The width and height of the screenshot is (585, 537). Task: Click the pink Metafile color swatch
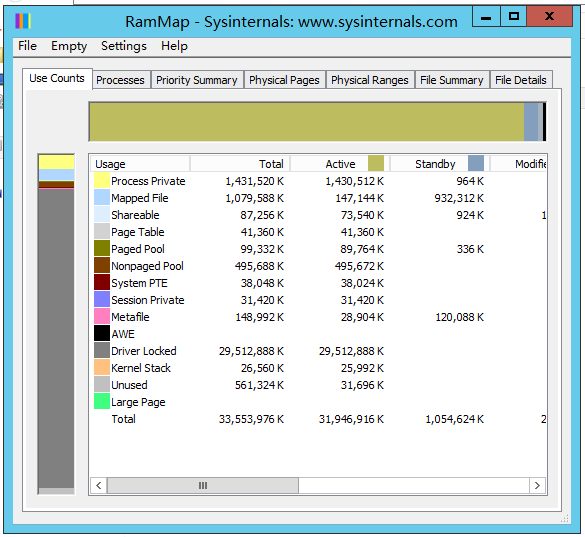pyautogui.click(x=101, y=316)
